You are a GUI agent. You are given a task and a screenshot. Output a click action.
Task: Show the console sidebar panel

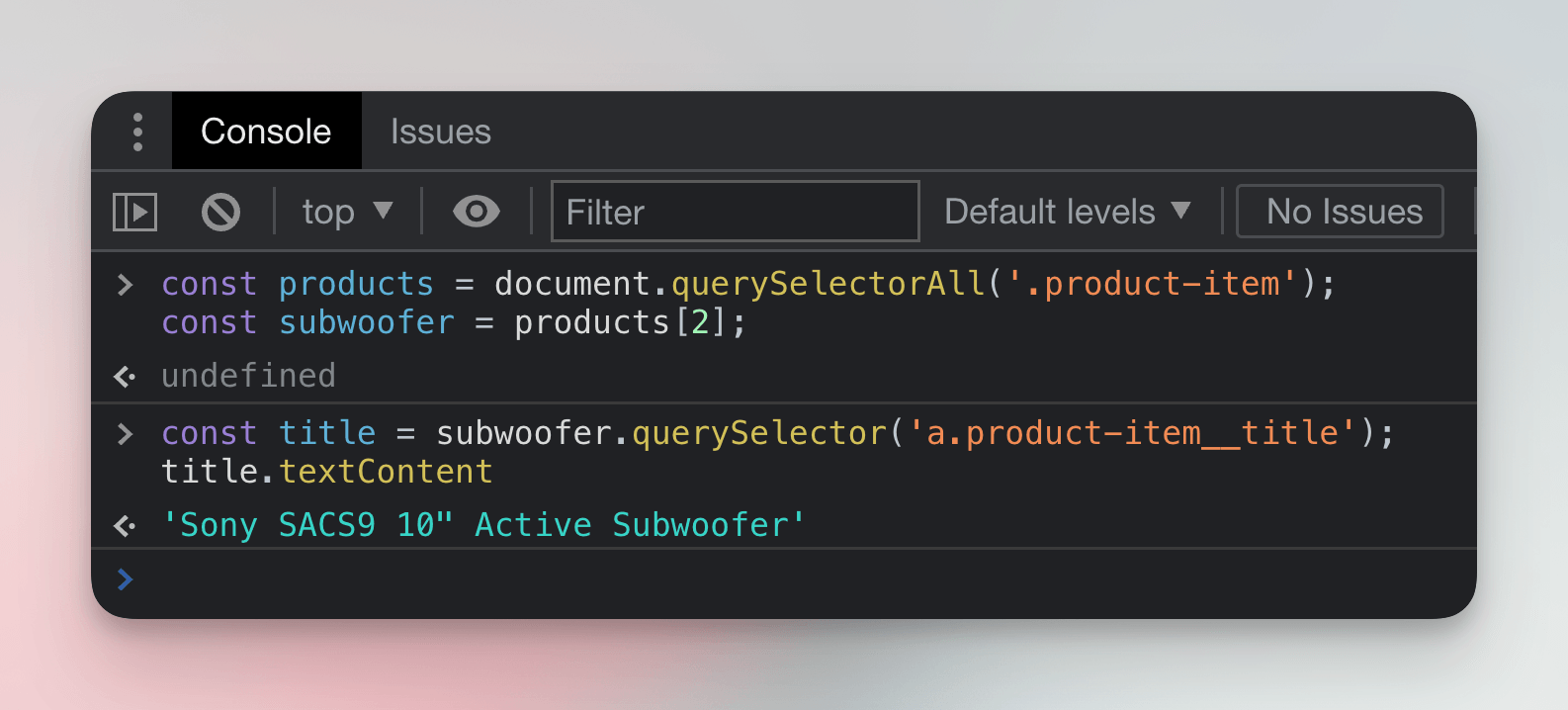(x=135, y=212)
